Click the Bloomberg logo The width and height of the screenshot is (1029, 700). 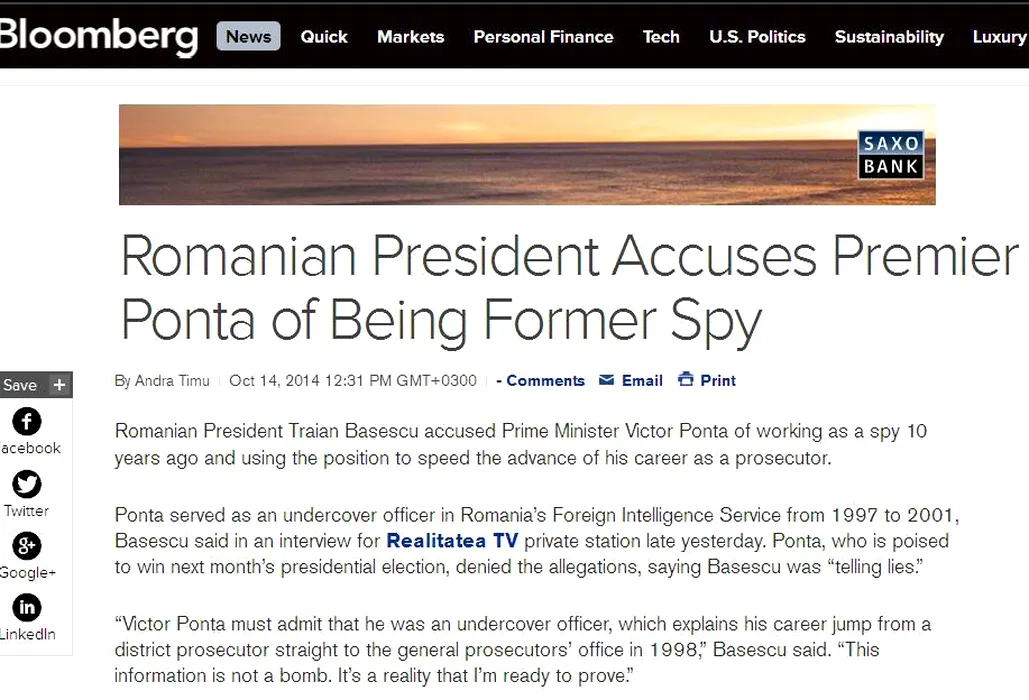click(x=98, y=35)
